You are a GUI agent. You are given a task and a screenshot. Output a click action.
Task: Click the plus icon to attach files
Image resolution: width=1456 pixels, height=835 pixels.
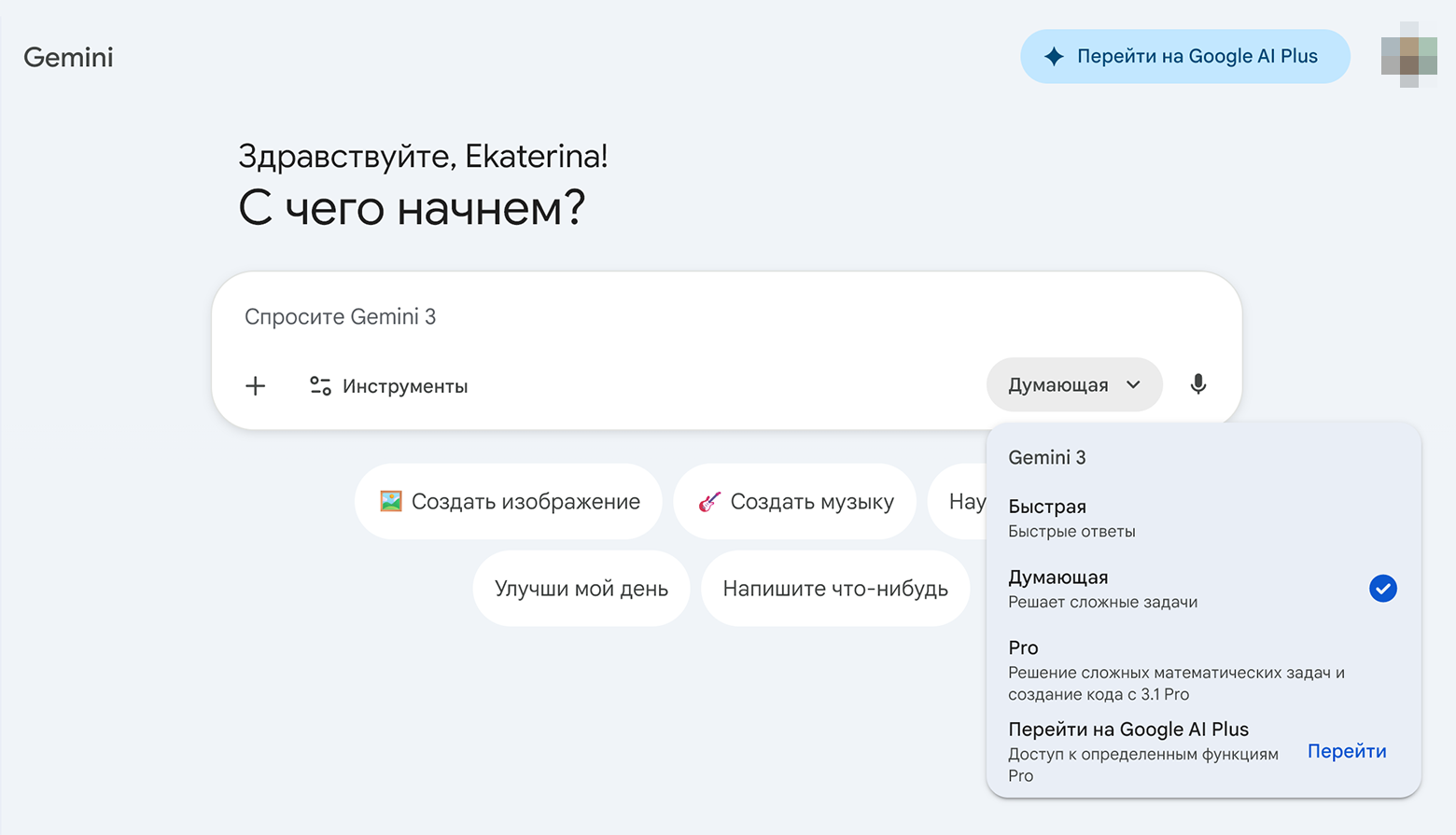255,385
